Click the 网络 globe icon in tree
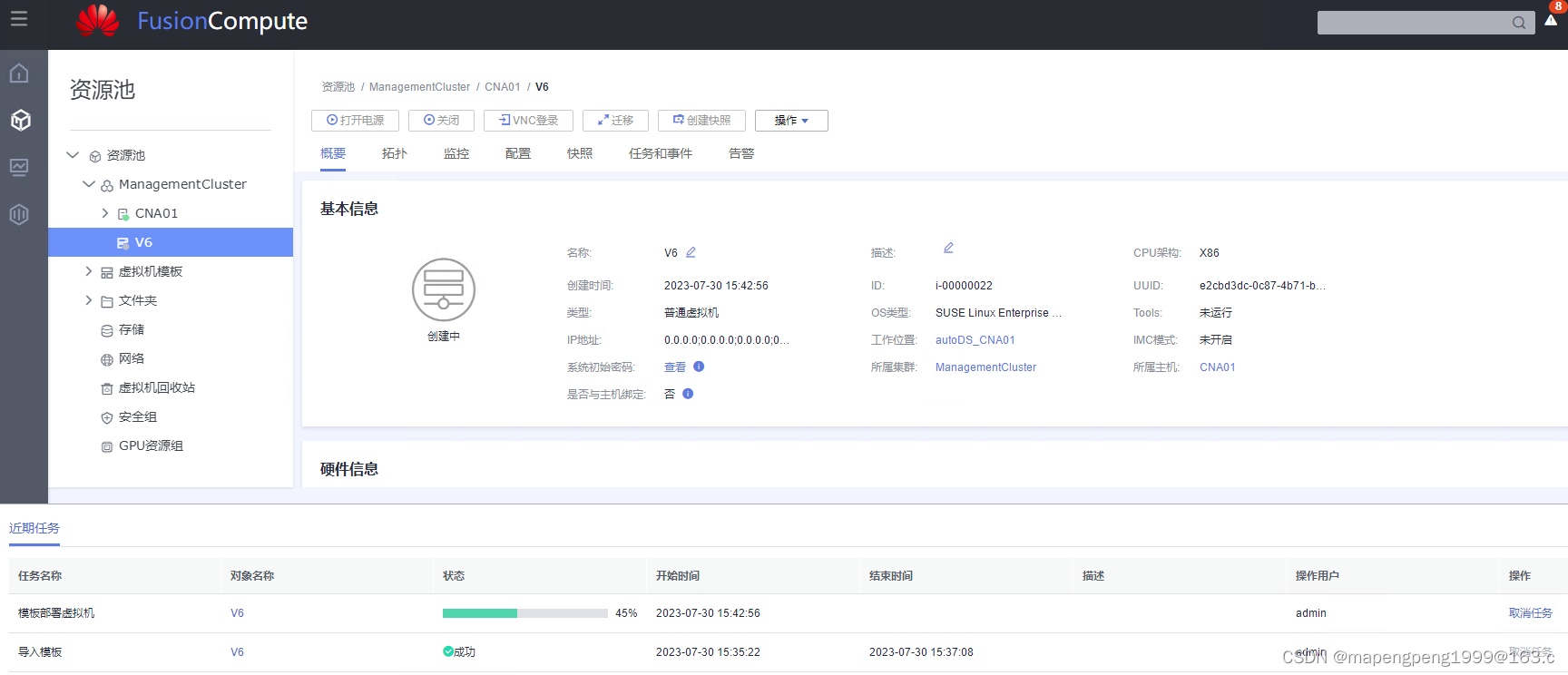Screen dimensions: 1568x675 pos(107,360)
